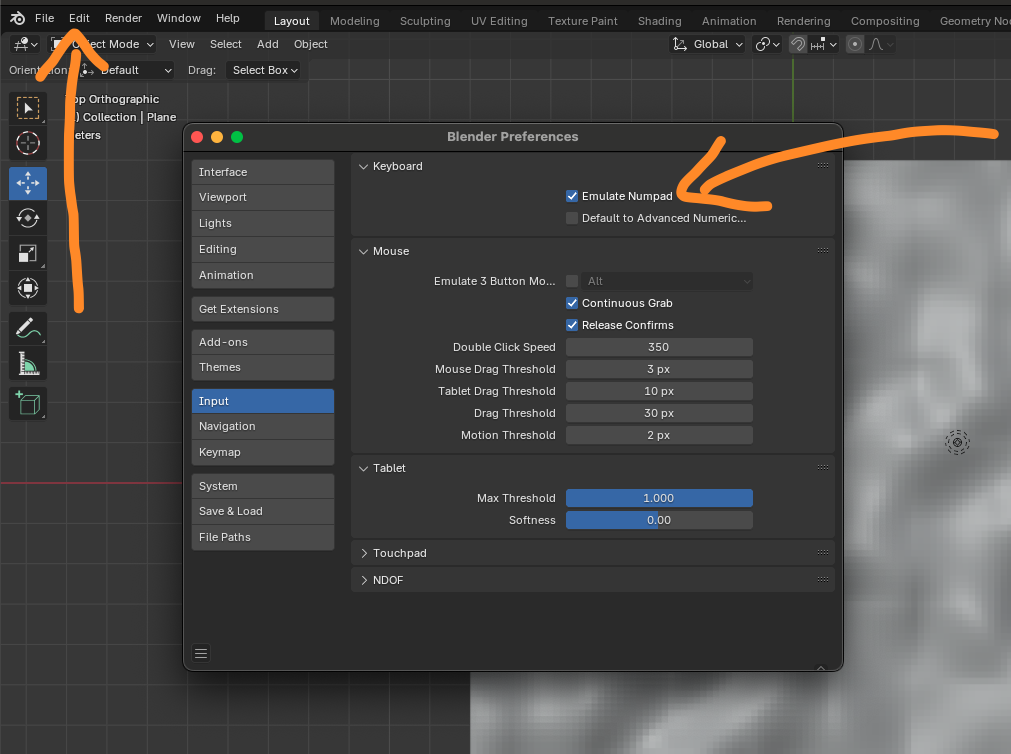Screen dimensions: 1011x754
Task: Uncheck the Release Confirms checkbox
Action: pos(572,325)
